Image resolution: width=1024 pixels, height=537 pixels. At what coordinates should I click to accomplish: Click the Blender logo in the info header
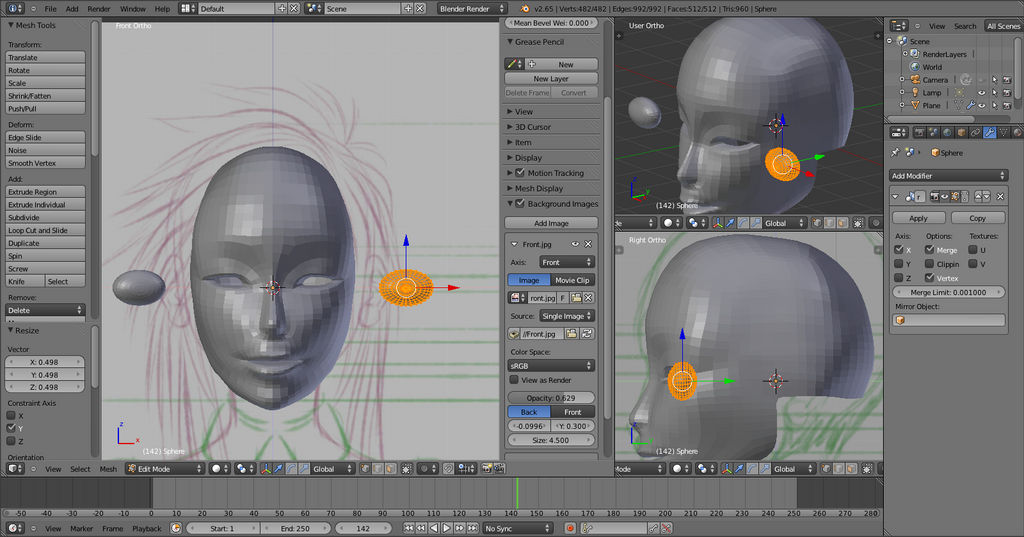click(525, 8)
